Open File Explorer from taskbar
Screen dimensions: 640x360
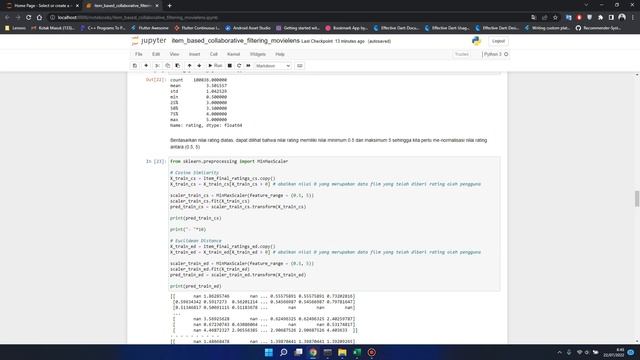tap(342, 352)
